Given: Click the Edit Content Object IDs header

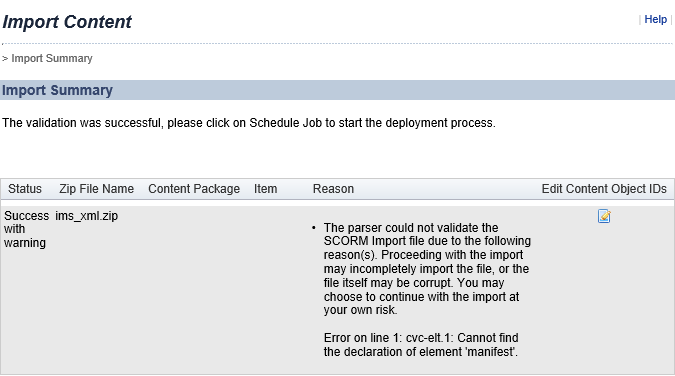Looking at the screenshot, I should coord(604,189).
